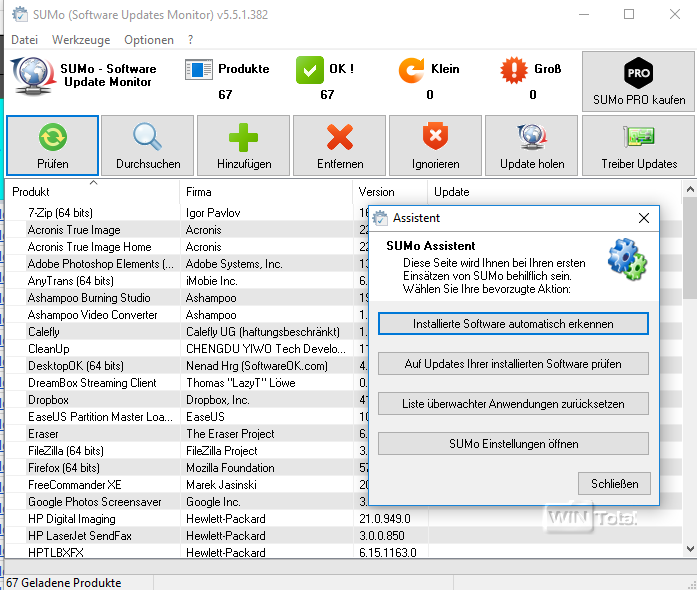
Task: Open the Datei menu
Action: [x=24, y=40]
